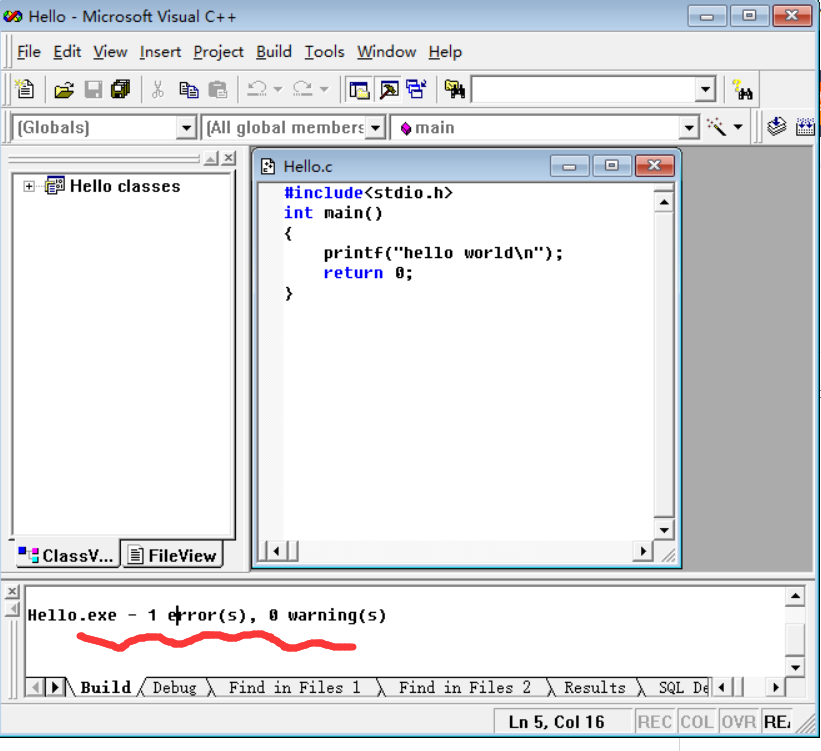The image size is (821, 751).
Task: Open the Find combo box dropdown
Action: (x=705, y=90)
